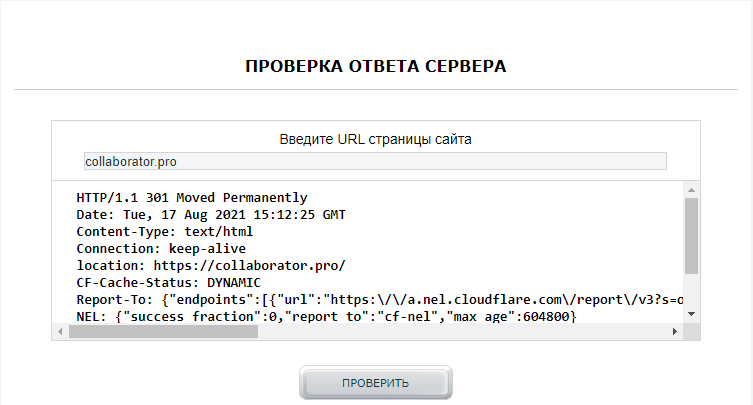Click the label Введите URL страницы сайта
This screenshot has height=405, width=753.
pyautogui.click(x=375, y=139)
